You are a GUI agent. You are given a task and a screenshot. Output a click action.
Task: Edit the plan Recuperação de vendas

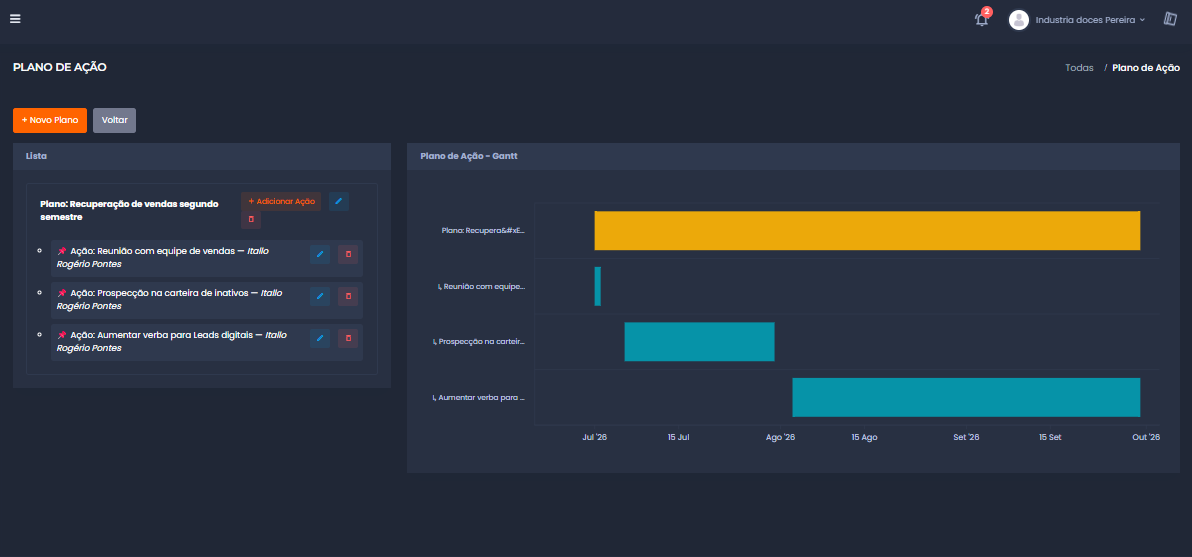point(339,201)
